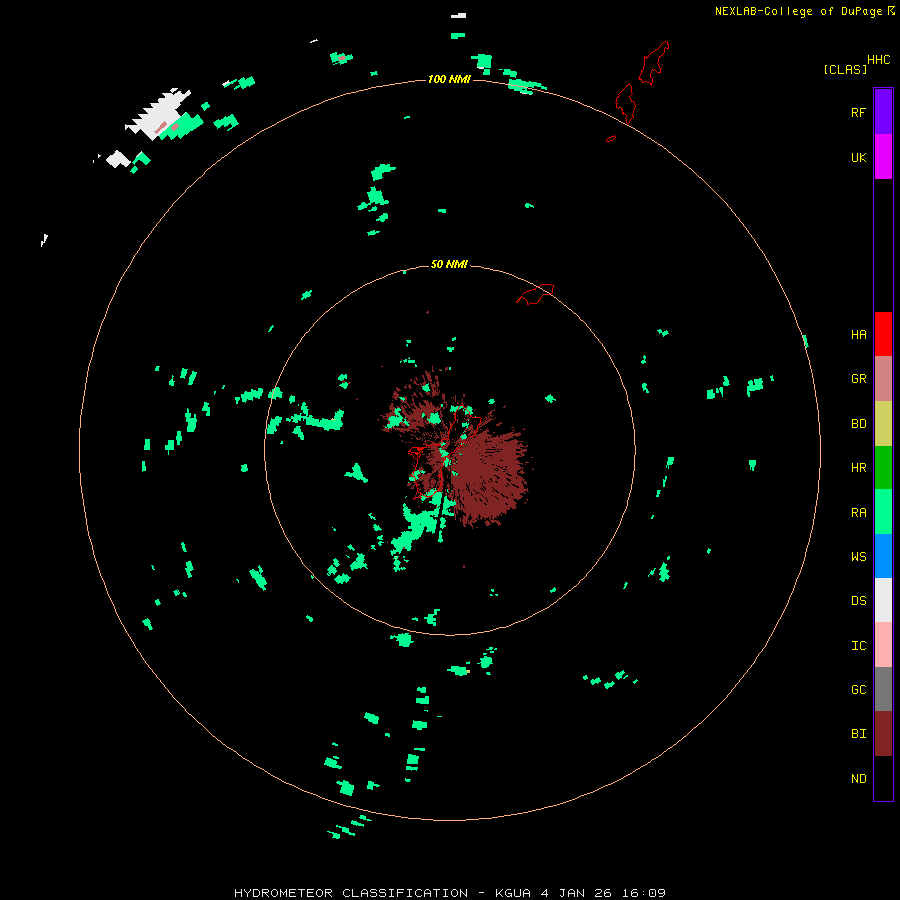Screen dimensions: 900x900
Task: Click the 50 NMI range ring label
Action: tap(449, 264)
